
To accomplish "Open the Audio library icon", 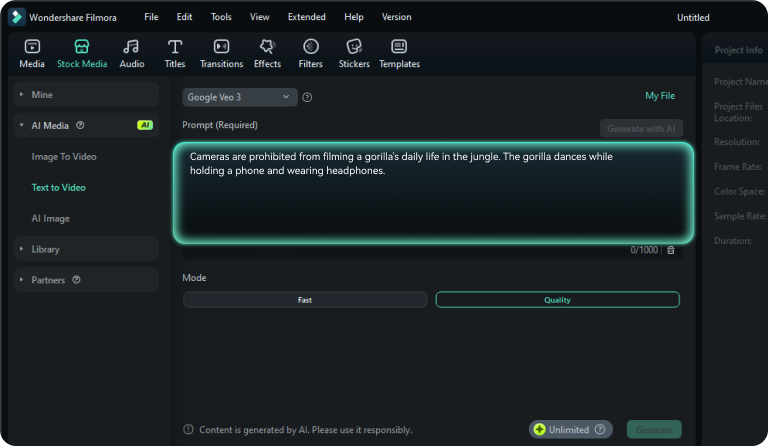I will pos(131,47).
